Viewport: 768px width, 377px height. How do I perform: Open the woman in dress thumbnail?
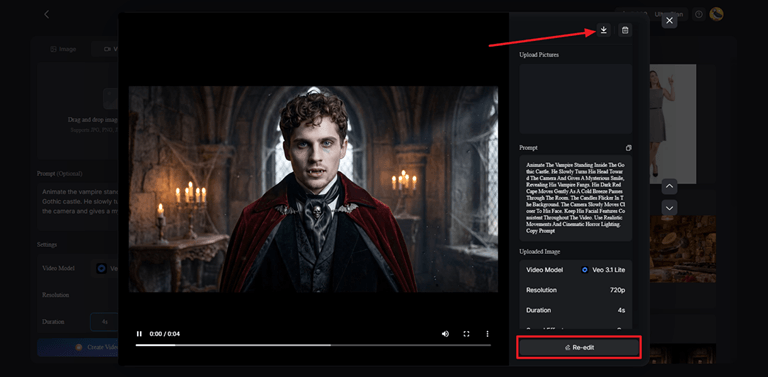(x=673, y=124)
